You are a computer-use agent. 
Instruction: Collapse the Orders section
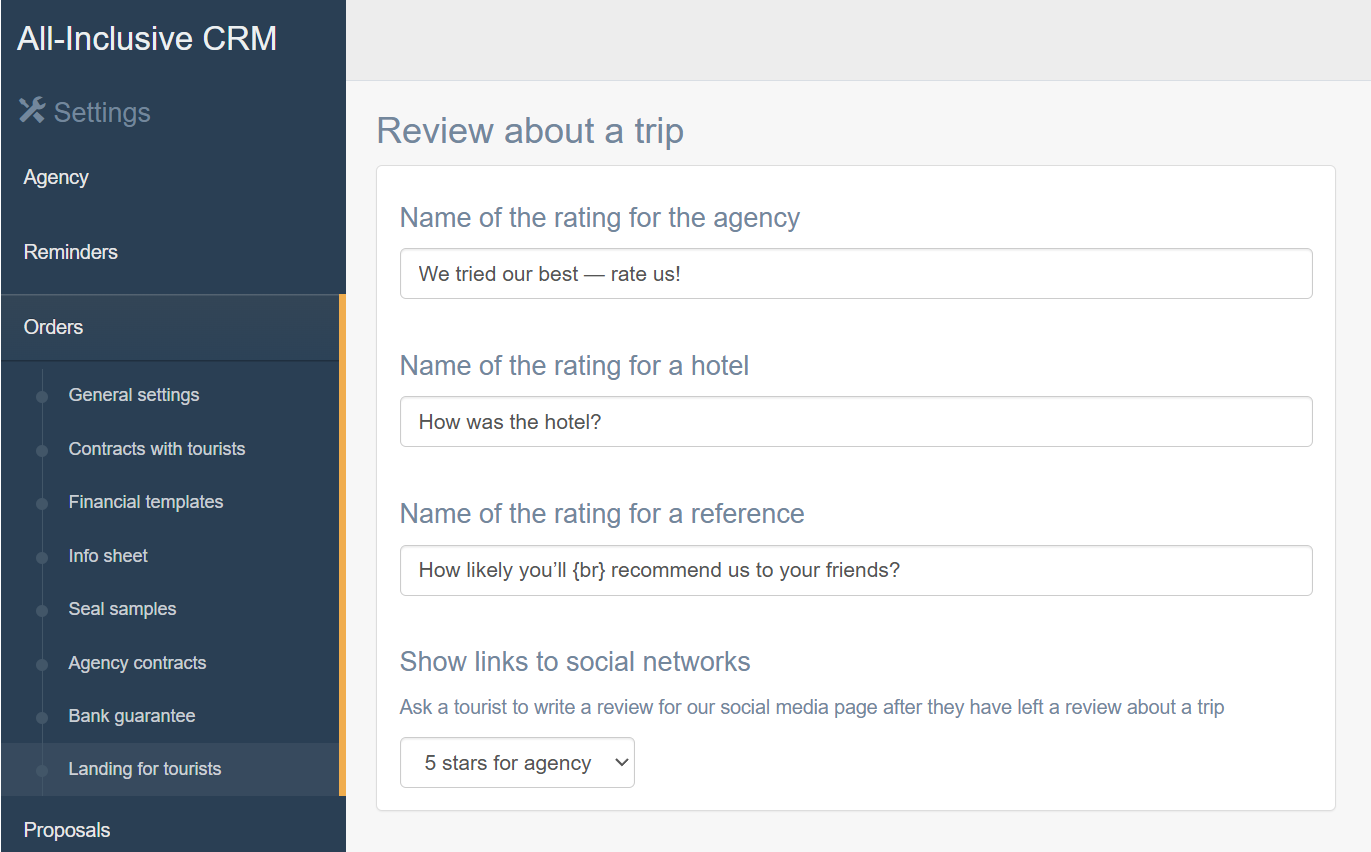[x=173, y=327]
